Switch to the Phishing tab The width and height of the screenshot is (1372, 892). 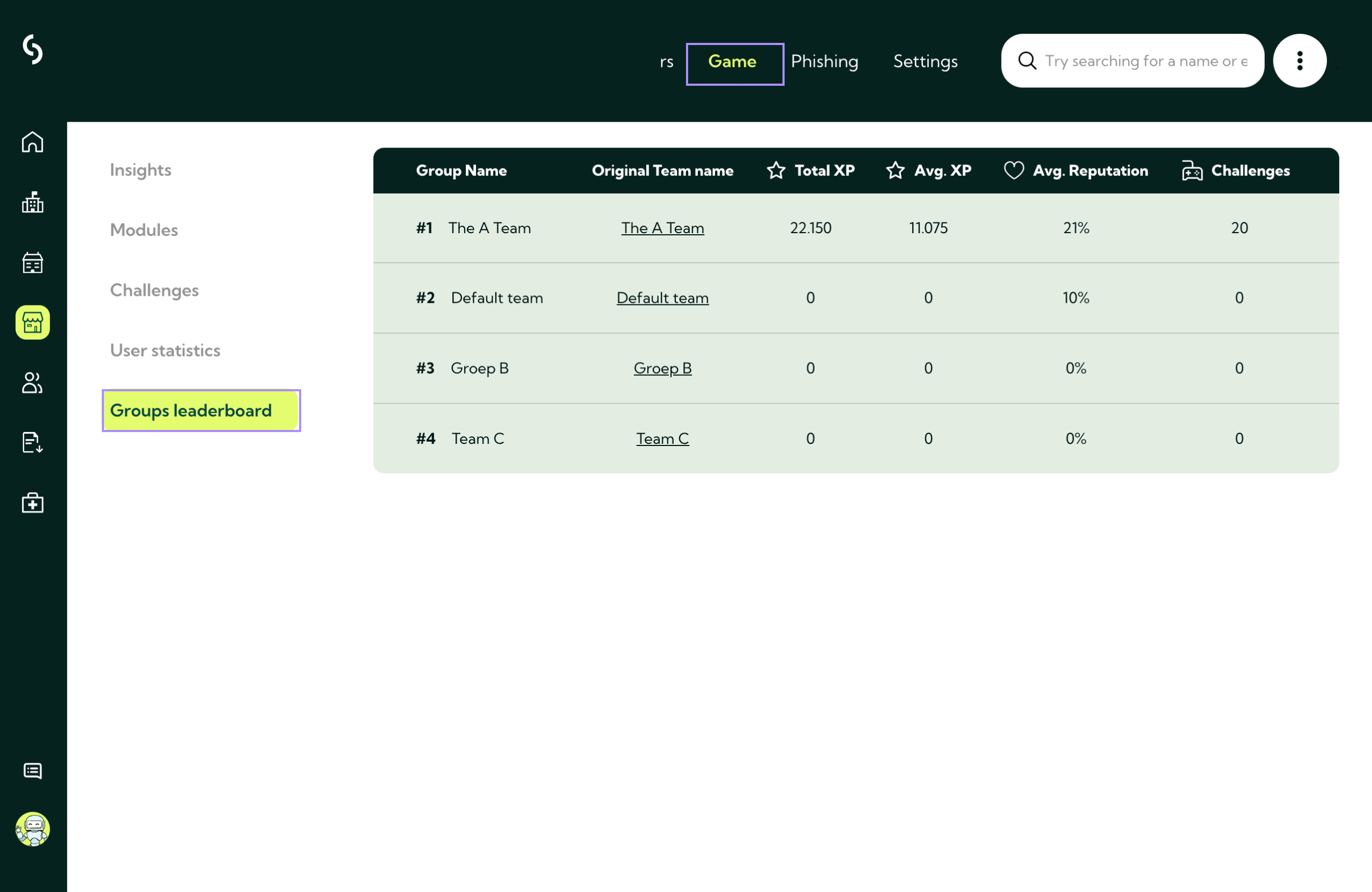(824, 61)
